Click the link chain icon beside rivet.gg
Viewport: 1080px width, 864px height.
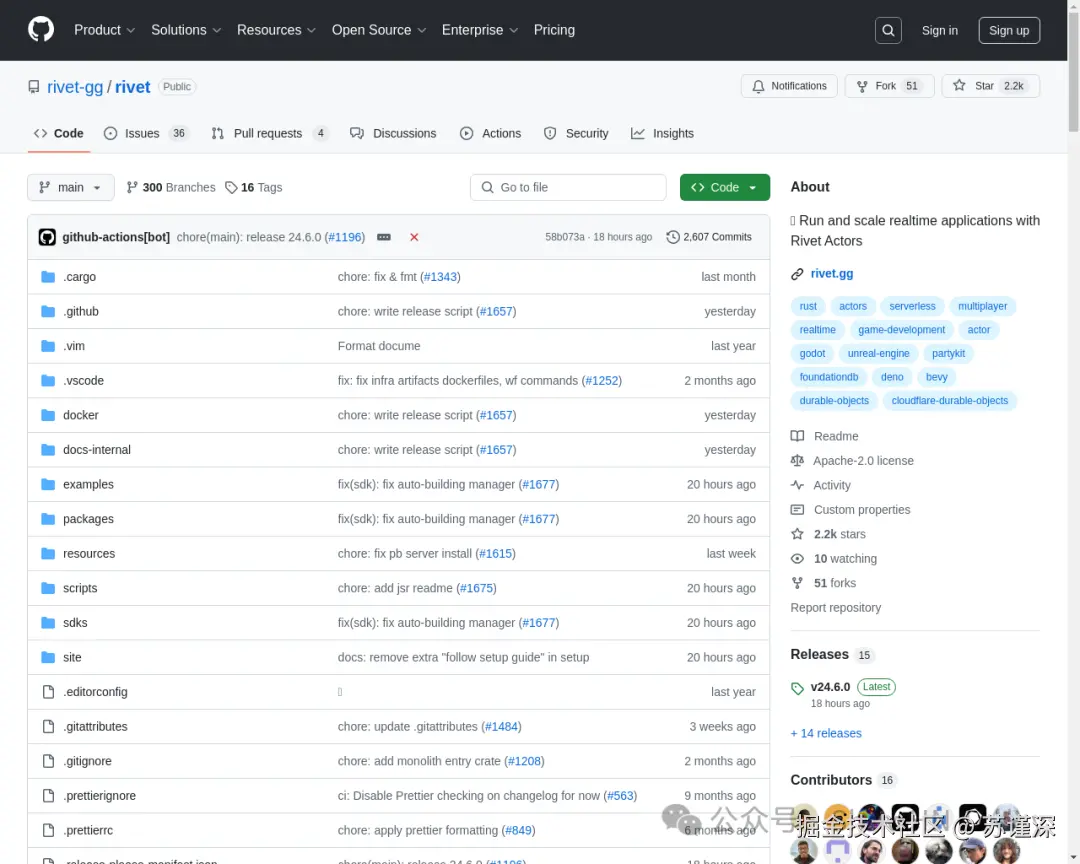click(x=797, y=274)
